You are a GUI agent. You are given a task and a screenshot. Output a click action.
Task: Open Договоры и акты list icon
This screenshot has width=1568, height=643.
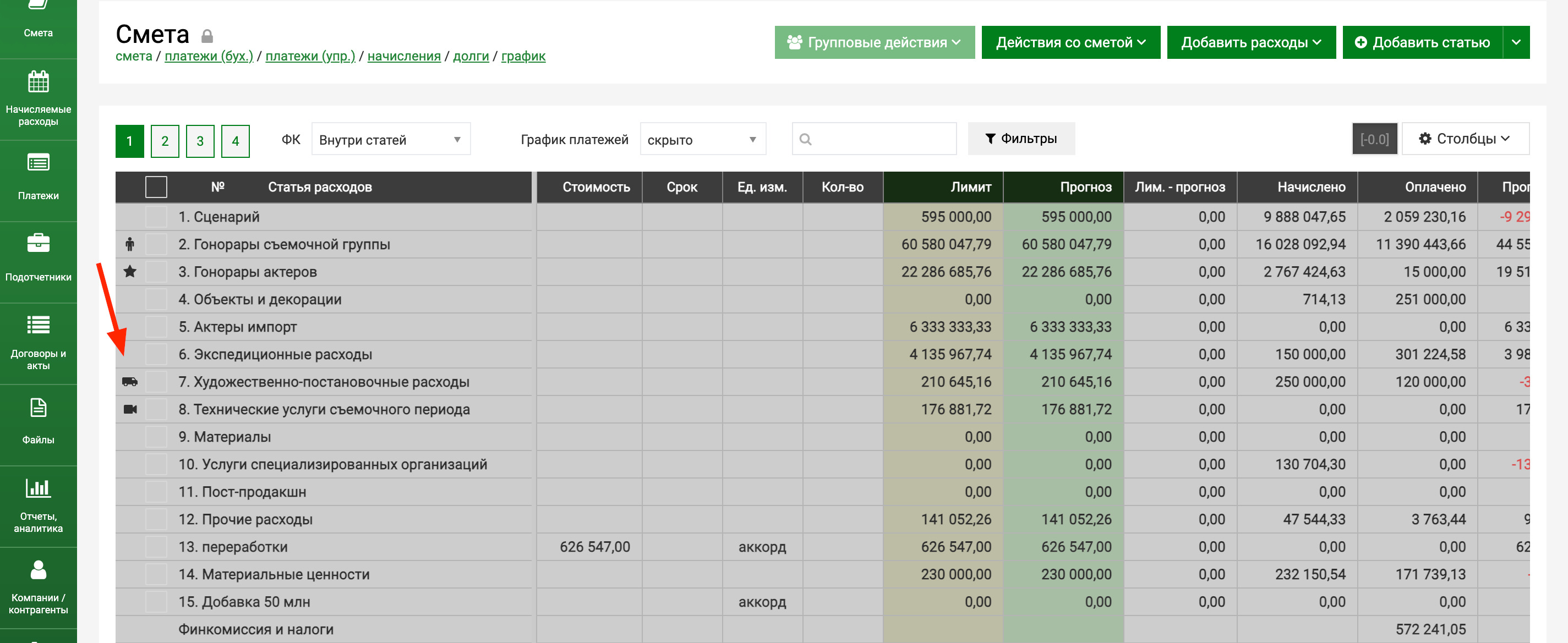[x=39, y=325]
